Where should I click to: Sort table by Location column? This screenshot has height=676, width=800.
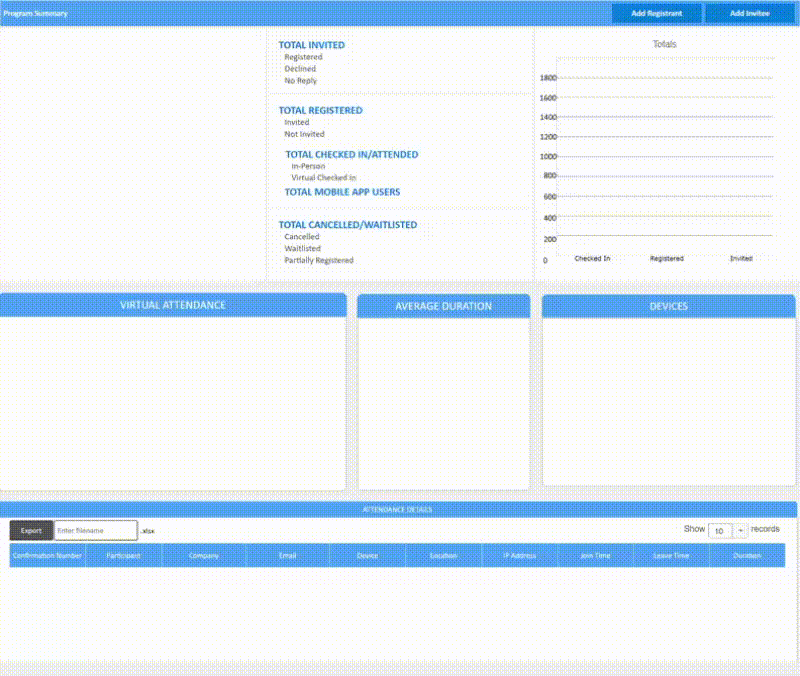[444, 555]
